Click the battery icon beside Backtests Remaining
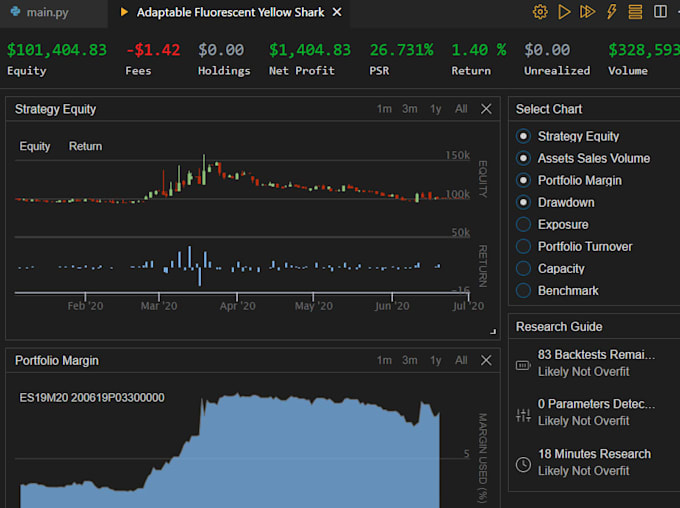Screen dimensions: 680x508 pos(523,365)
